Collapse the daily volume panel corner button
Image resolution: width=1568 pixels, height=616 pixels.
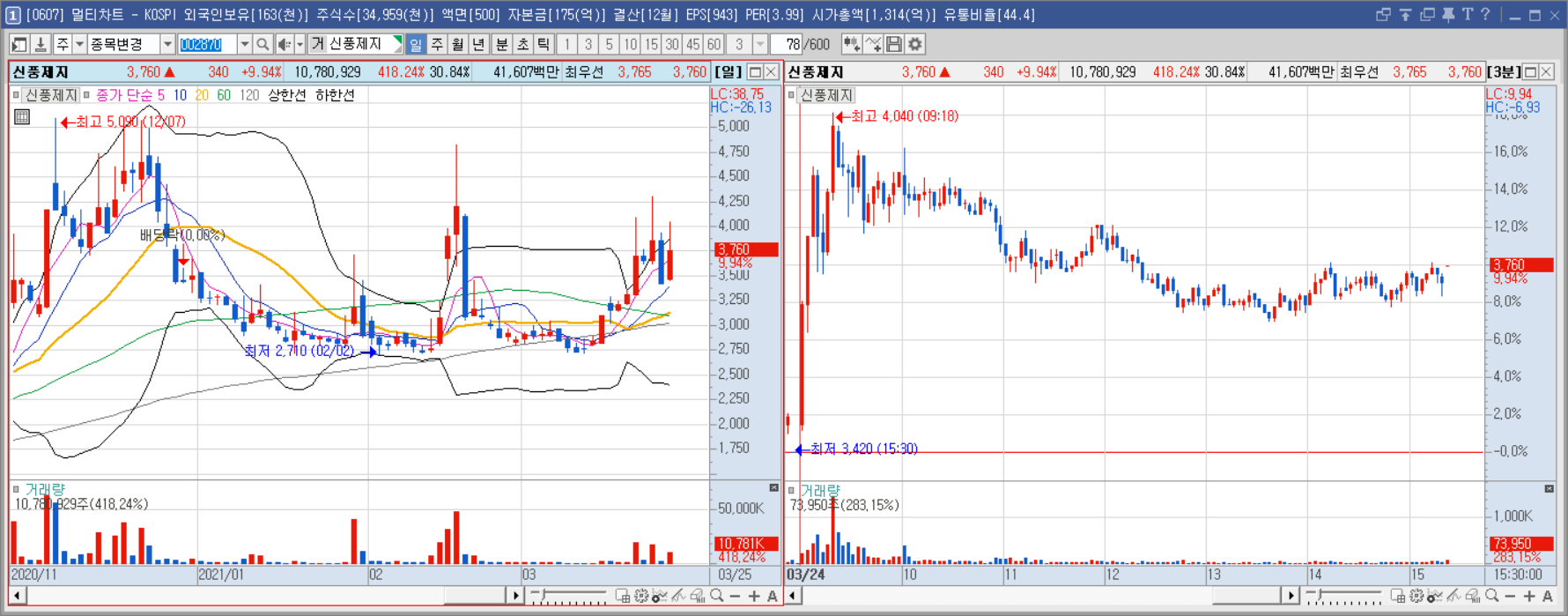click(x=774, y=488)
